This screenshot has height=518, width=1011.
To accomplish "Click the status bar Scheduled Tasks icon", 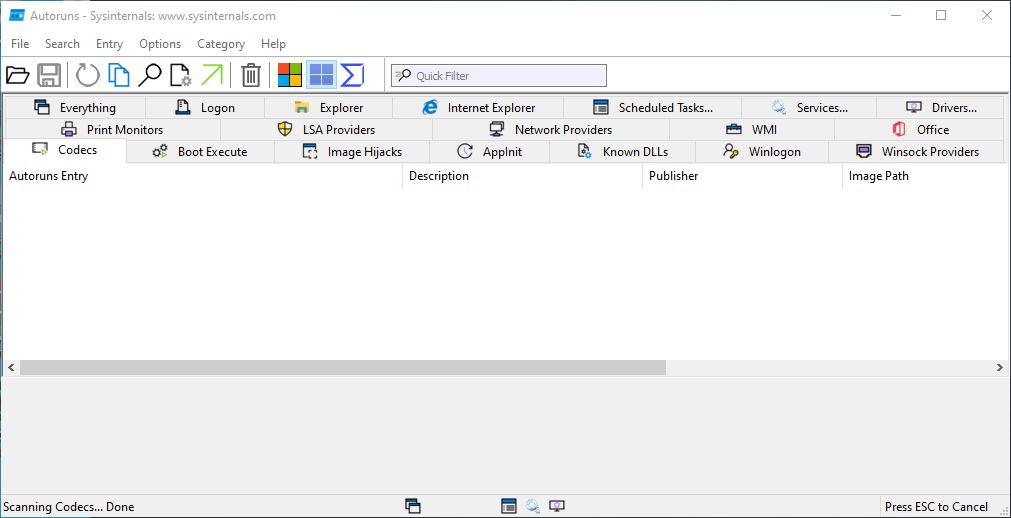I will point(509,506).
